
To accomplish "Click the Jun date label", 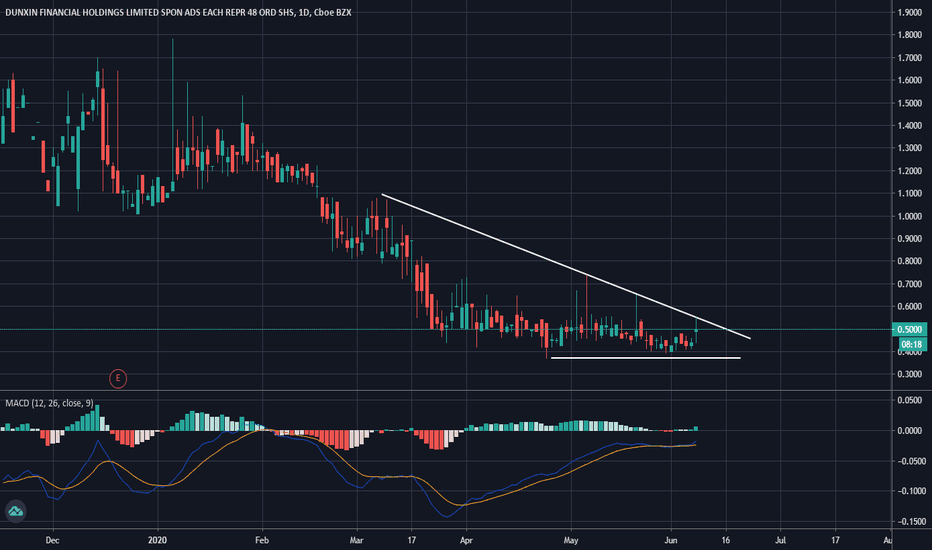I will (670, 540).
